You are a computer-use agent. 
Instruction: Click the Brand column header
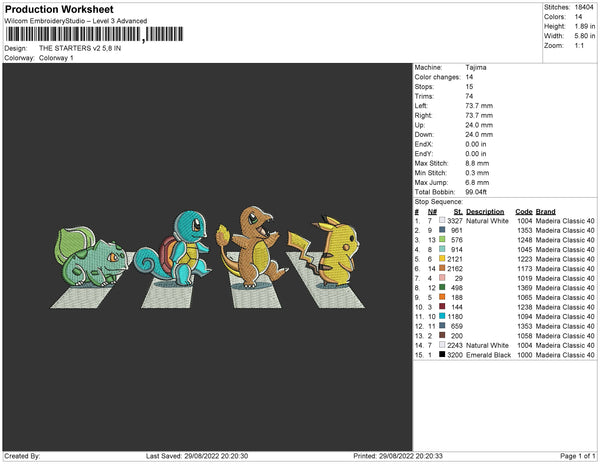545,212
